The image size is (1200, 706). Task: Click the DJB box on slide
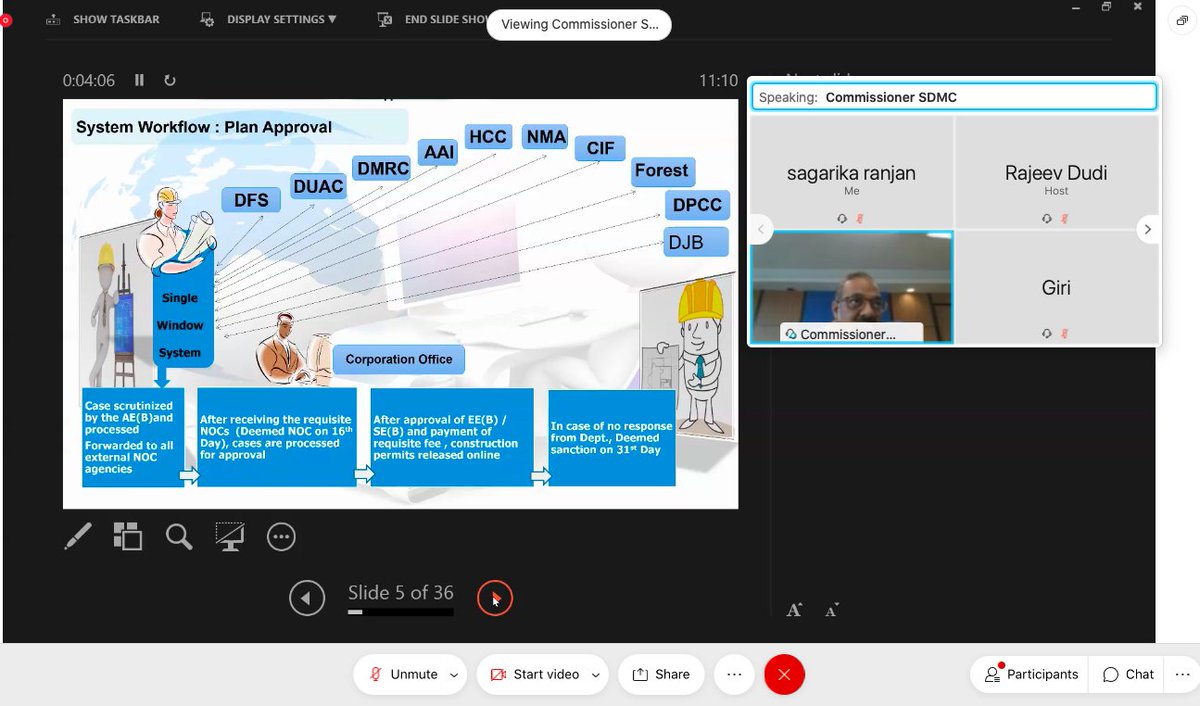coord(696,241)
